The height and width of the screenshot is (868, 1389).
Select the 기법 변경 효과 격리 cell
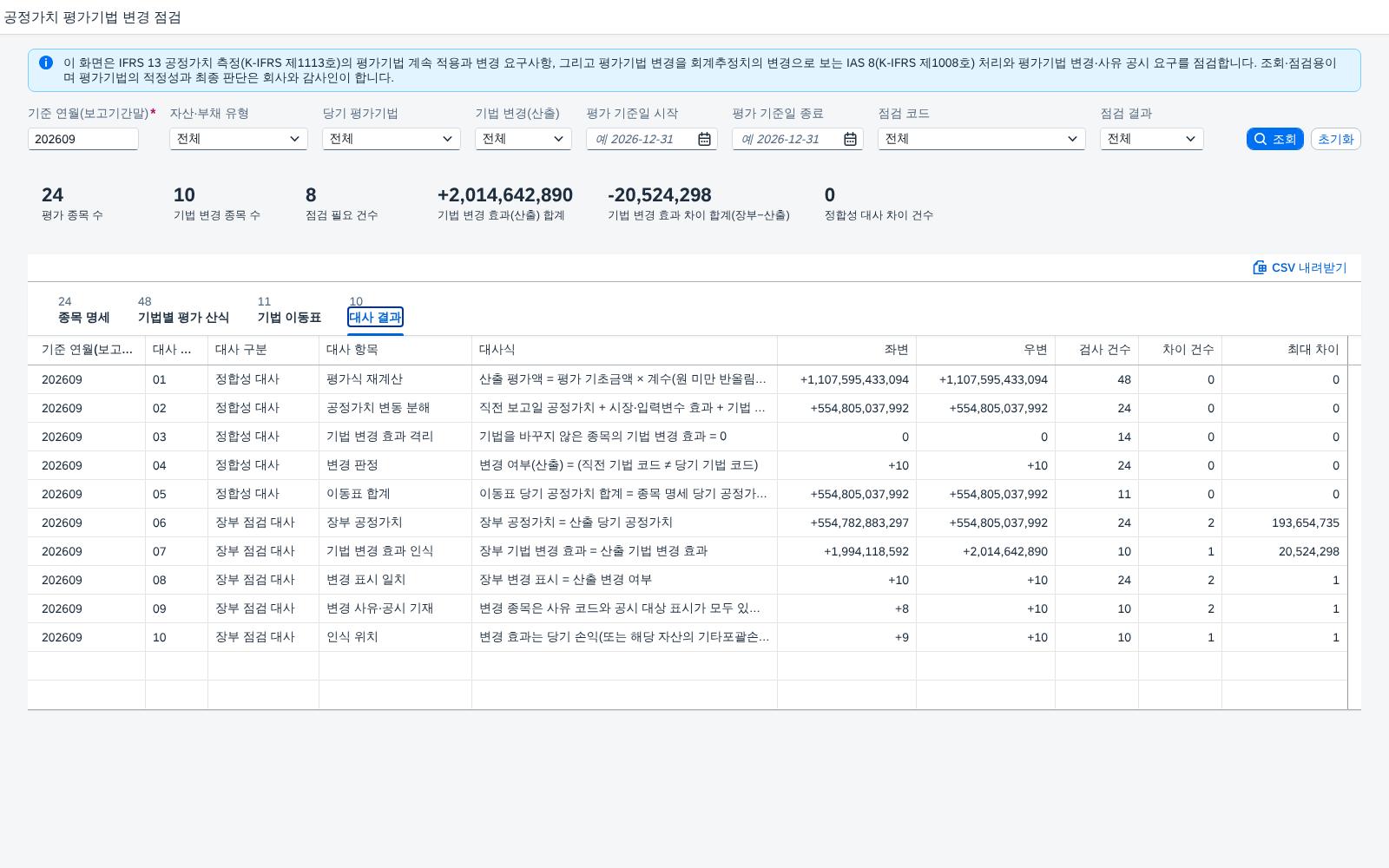[x=395, y=437]
